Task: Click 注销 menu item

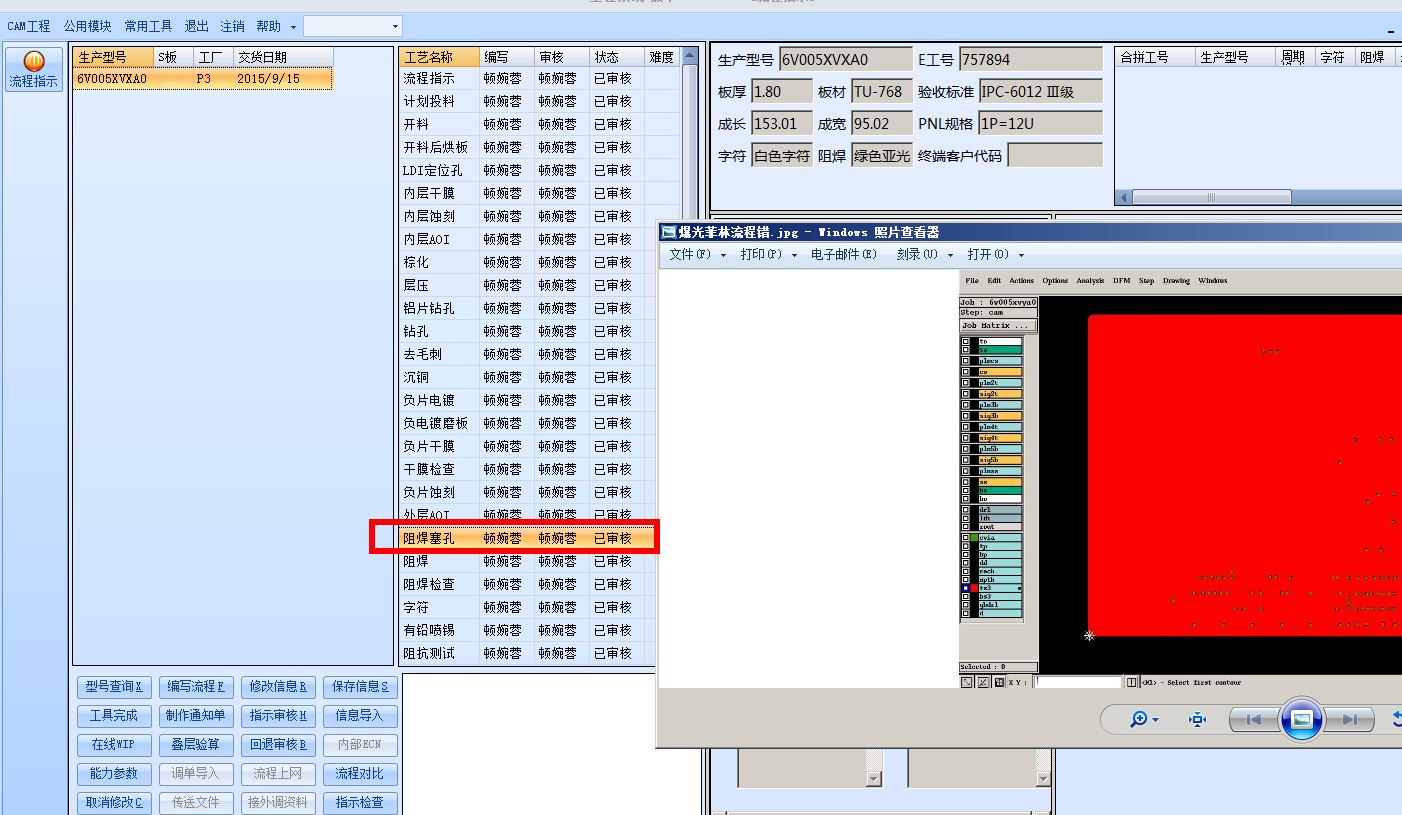Action: pyautogui.click(x=232, y=26)
